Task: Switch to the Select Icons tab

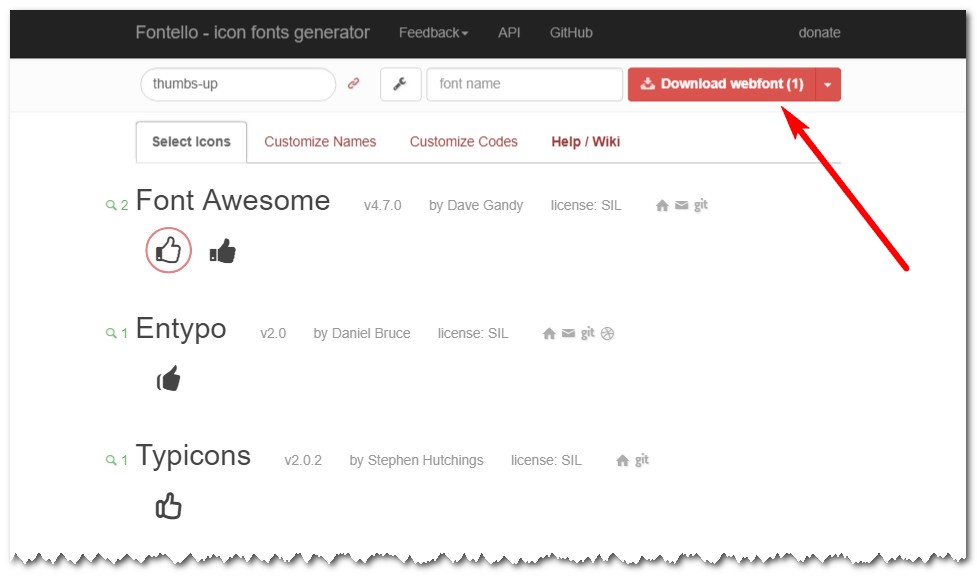Action: (x=191, y=142)
